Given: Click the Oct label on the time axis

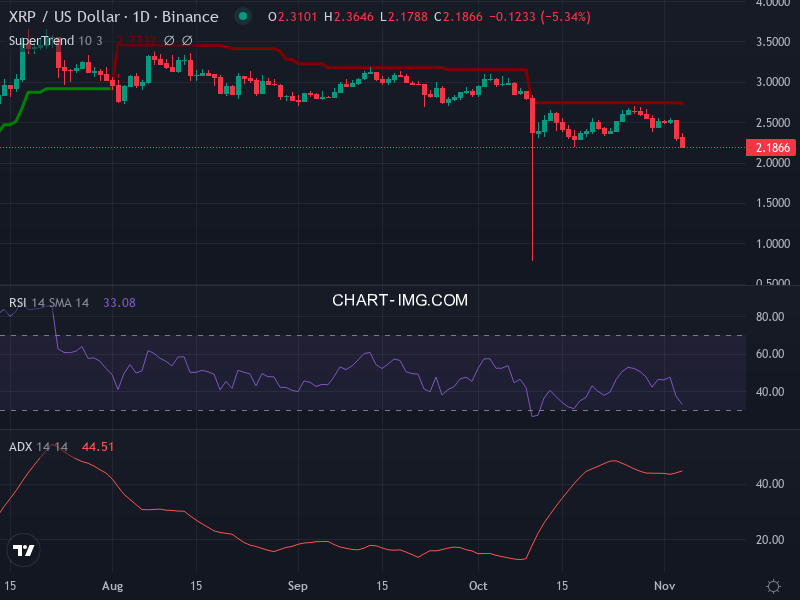Looking at the screenshot, I should tap(478, 586).
